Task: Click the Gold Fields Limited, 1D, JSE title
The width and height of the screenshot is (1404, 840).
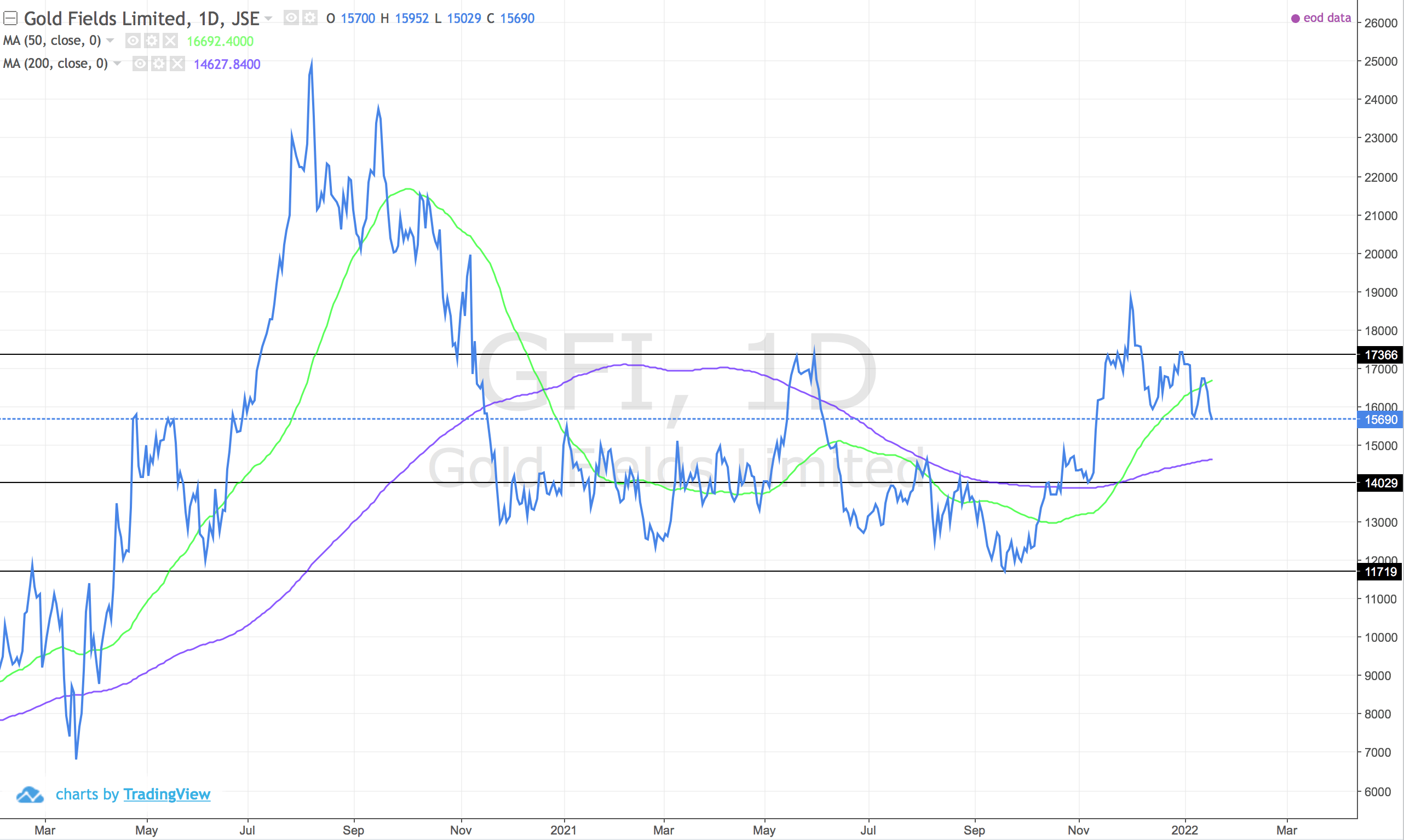Action: [141, 19]
